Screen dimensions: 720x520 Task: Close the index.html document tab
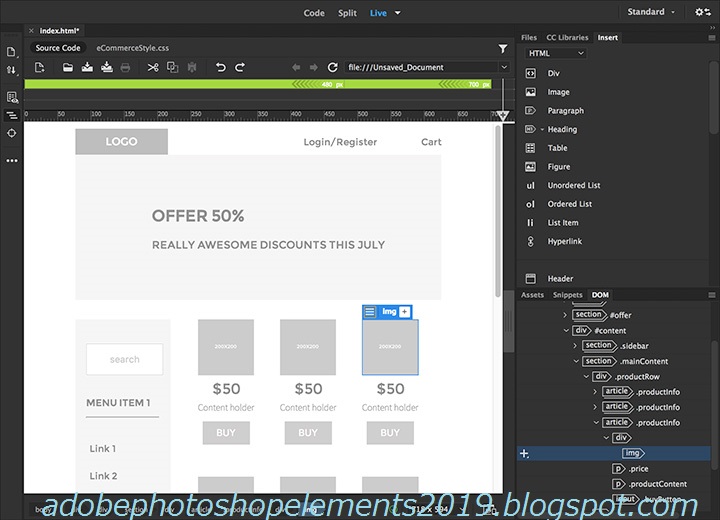coord(31,31)
